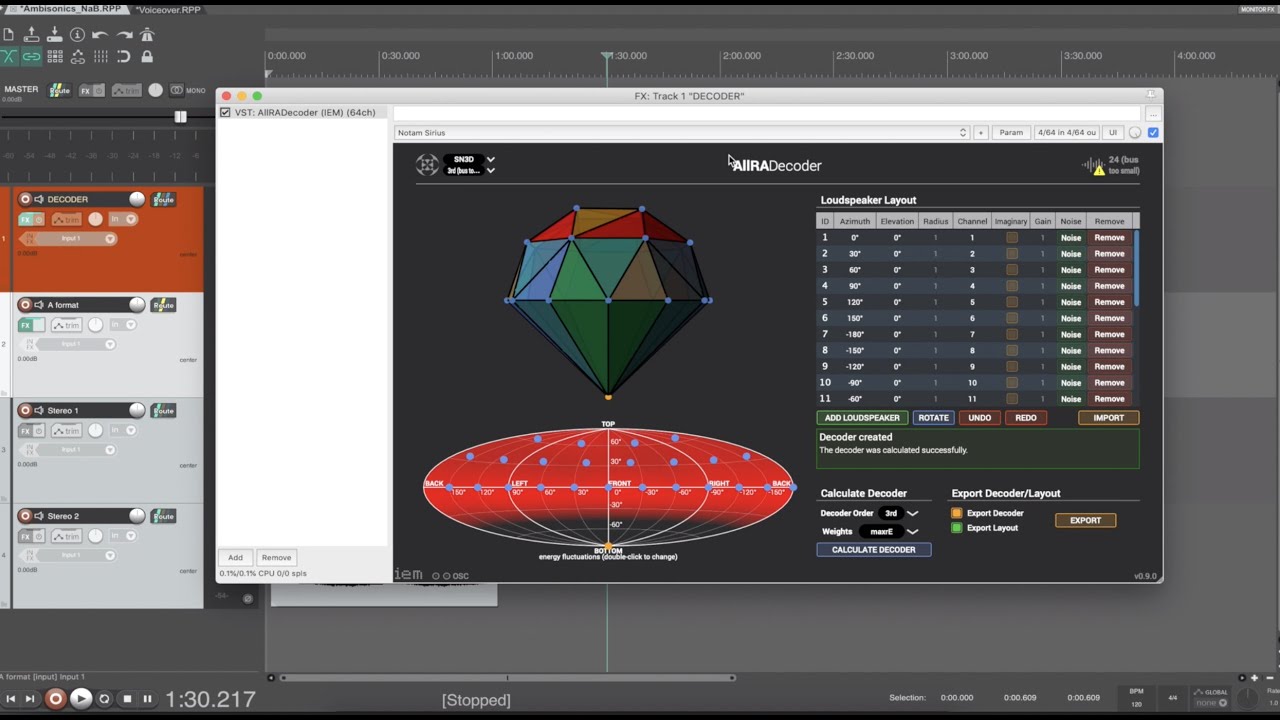Toggle ripple editing grid icon
Image resolution: width=1280 pixels, height=720 pixels.
[x=55, y=57]
